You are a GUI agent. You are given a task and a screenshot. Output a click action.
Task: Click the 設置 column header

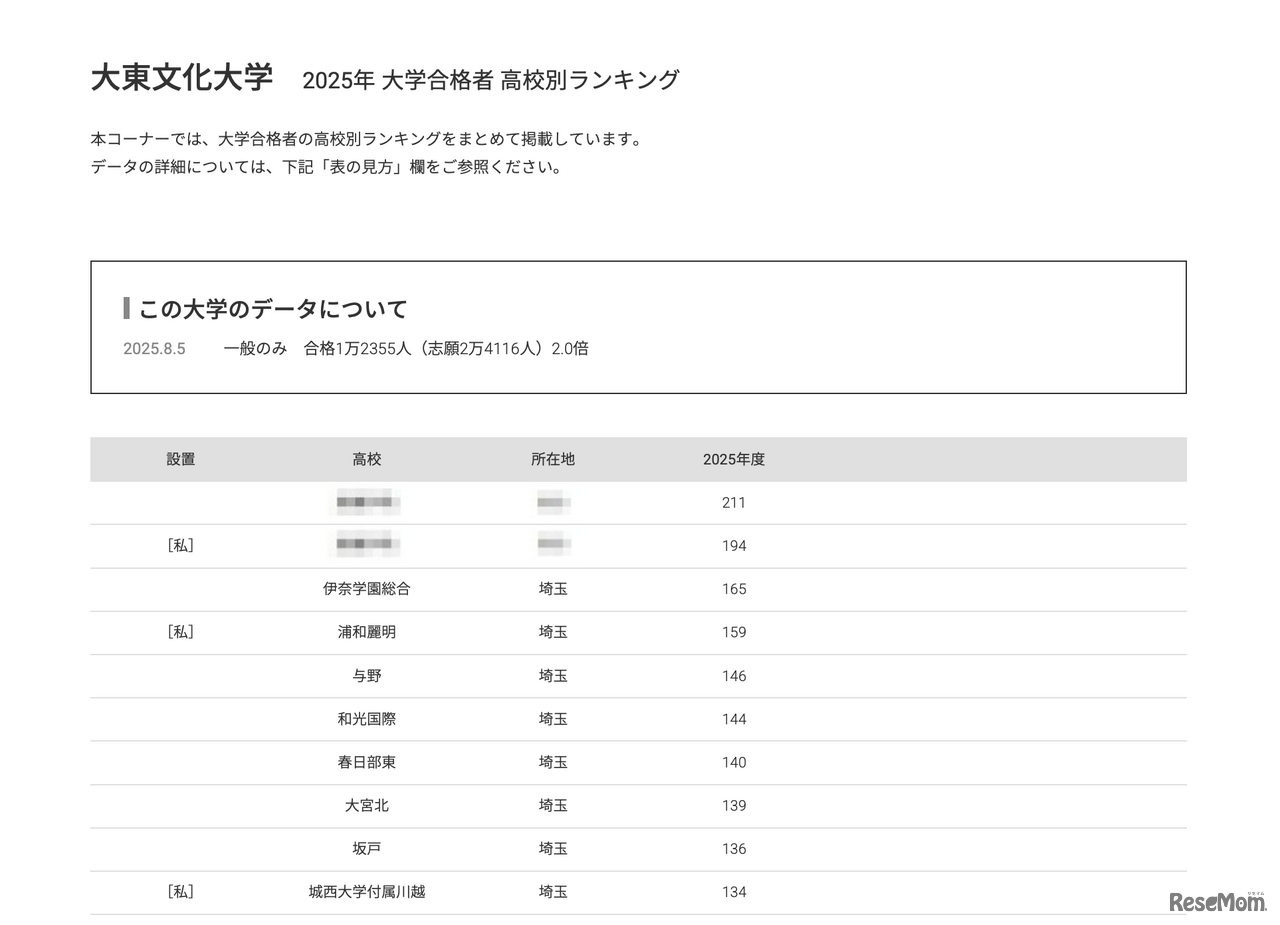181,459
